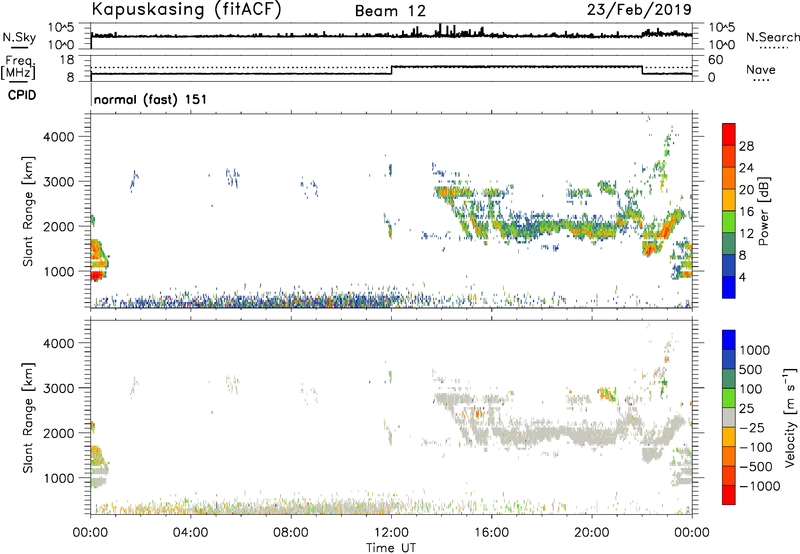Click the '500' velocity colorbar tick label

coord(751,369)
